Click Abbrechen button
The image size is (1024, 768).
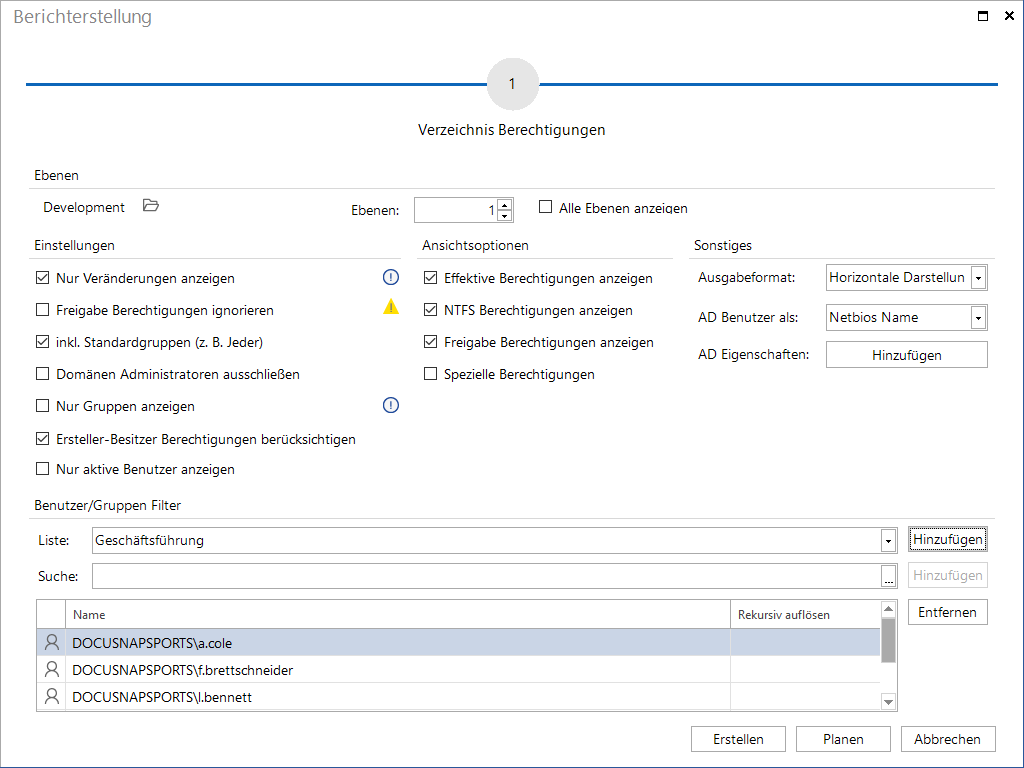(948, 739)
